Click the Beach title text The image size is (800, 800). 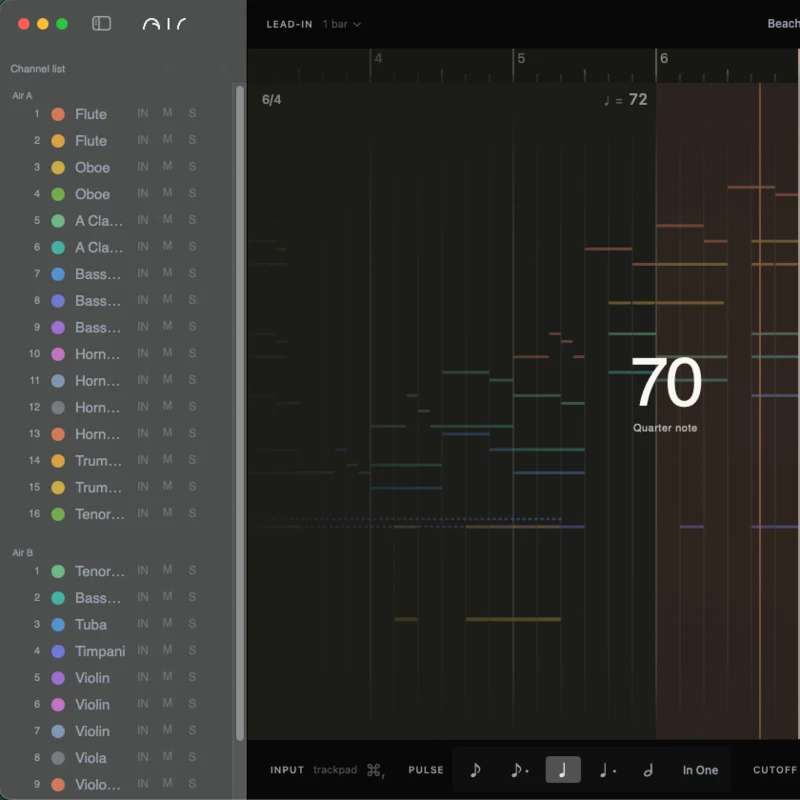783,23
